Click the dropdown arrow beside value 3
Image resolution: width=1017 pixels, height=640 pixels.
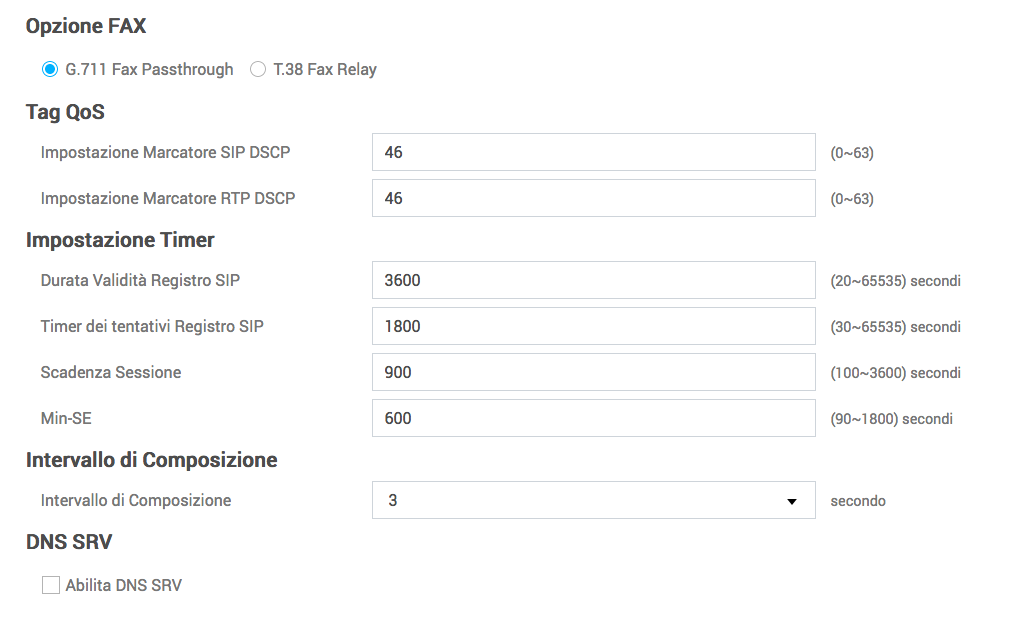pos(792,501)
